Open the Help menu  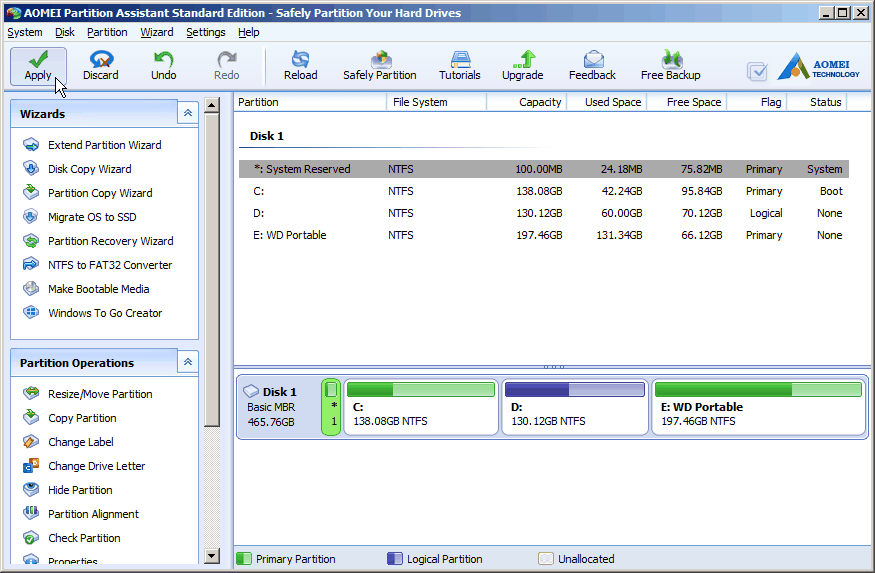click(249, 32)
